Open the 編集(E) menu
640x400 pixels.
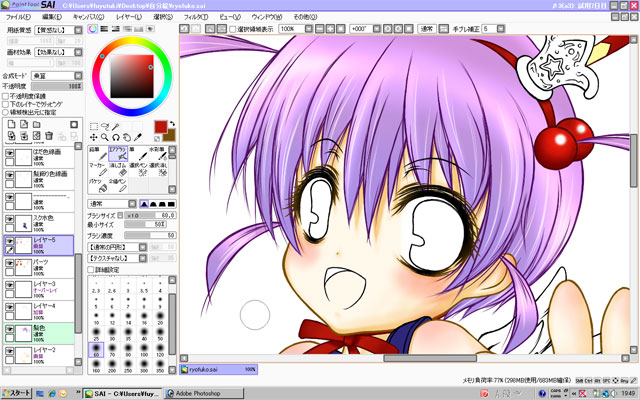[x=52, y=17]
